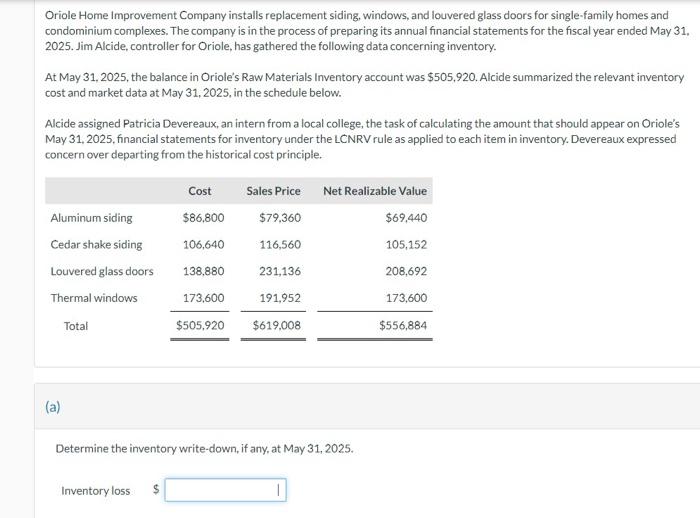Viewport: 700px width, 518px height.
Task: Click the Inventory loss label
Action: click(96, 491)
